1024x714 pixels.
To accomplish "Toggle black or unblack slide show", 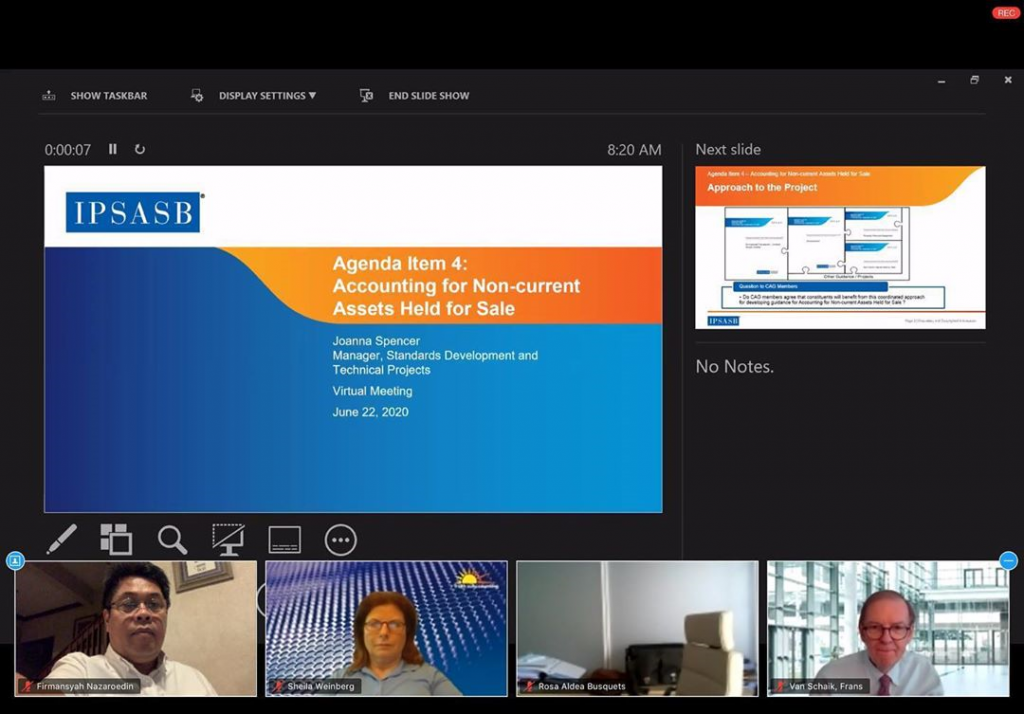I will (x=229, y=540).
